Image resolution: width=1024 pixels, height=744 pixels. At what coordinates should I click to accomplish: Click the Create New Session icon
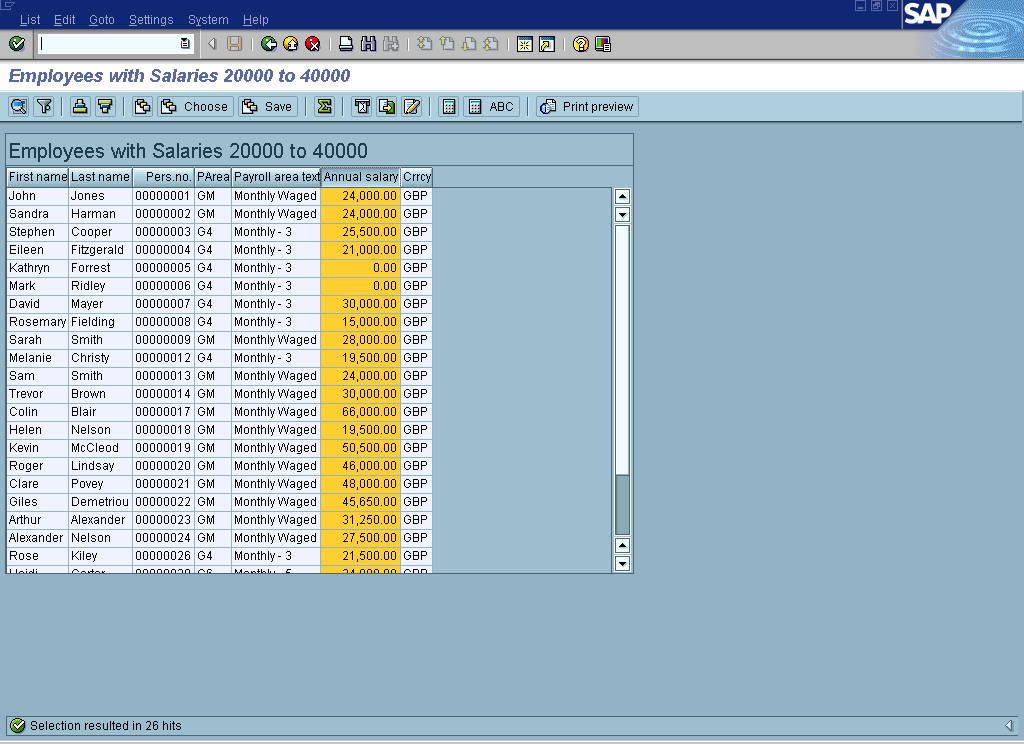pos(524,44)
